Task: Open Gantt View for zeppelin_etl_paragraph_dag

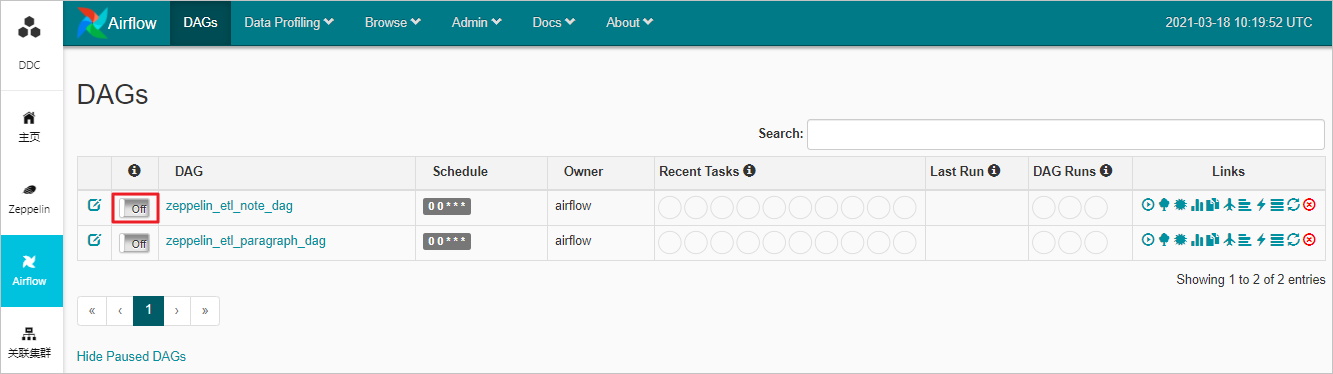Action: (1245, 239)
